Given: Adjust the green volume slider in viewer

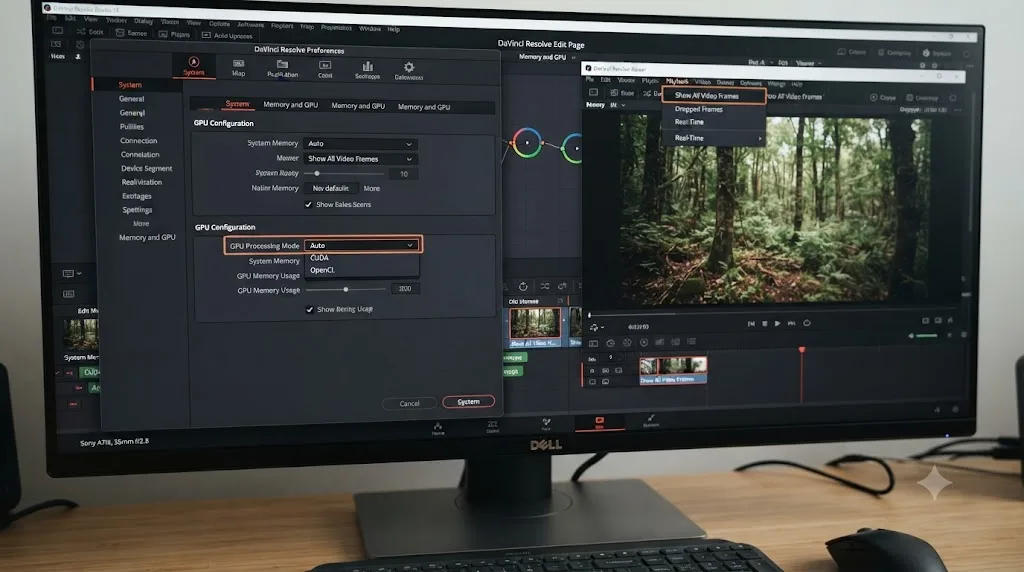Looking at the screenshot, I should click(x=927, y=336).
